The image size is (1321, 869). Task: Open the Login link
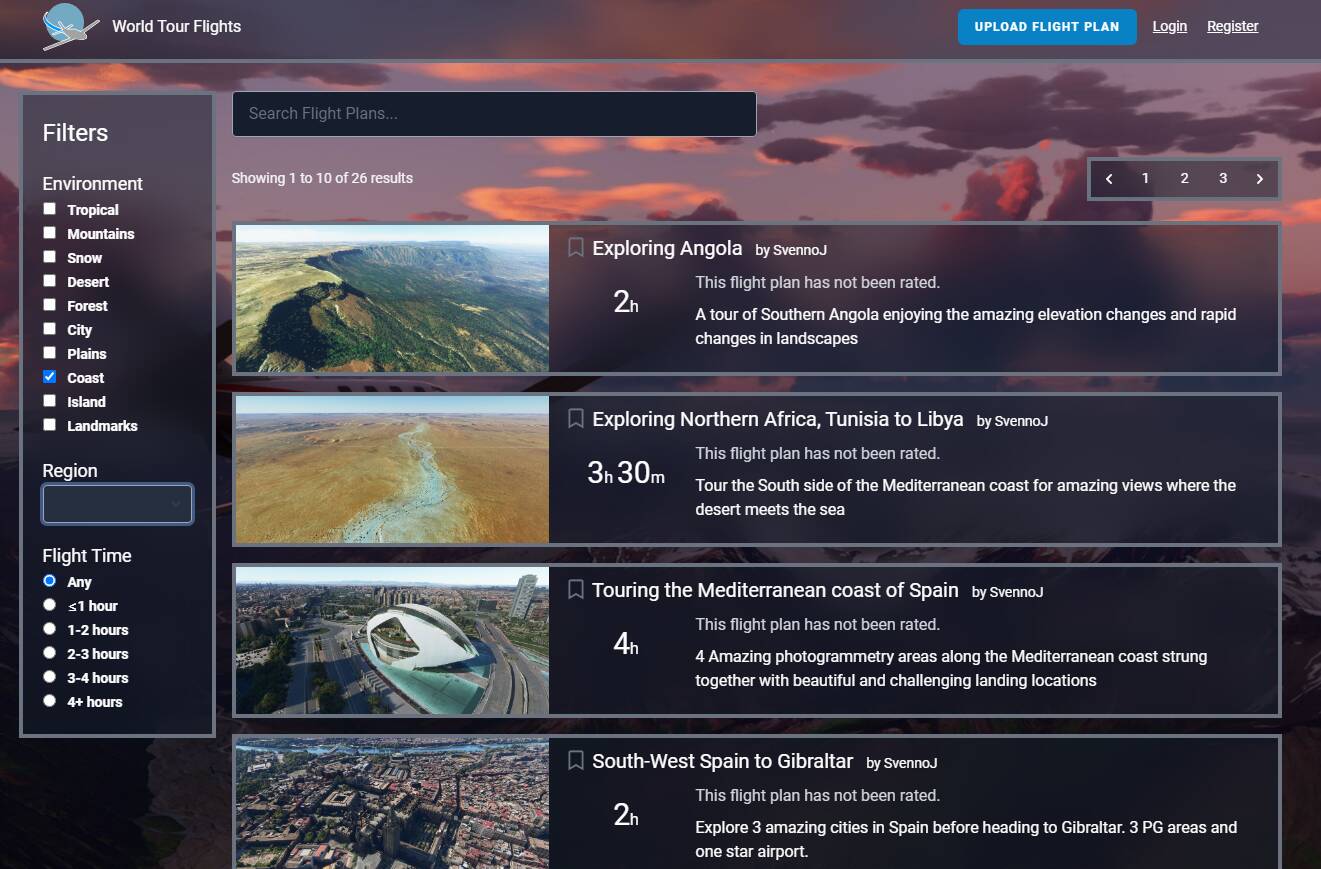click(1169, 27)
